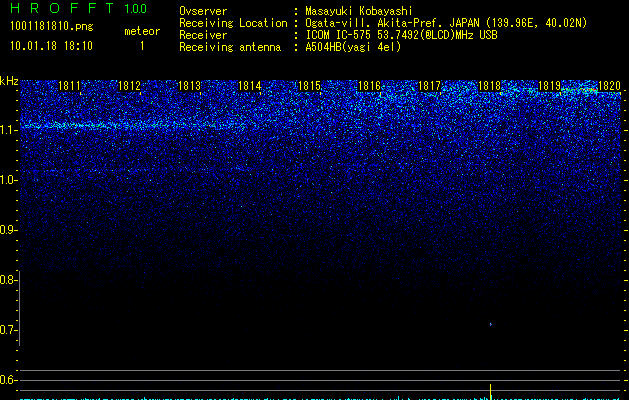
Task: Click the observer name Masayuki Kobayashi
Action: tap(359, 11)
